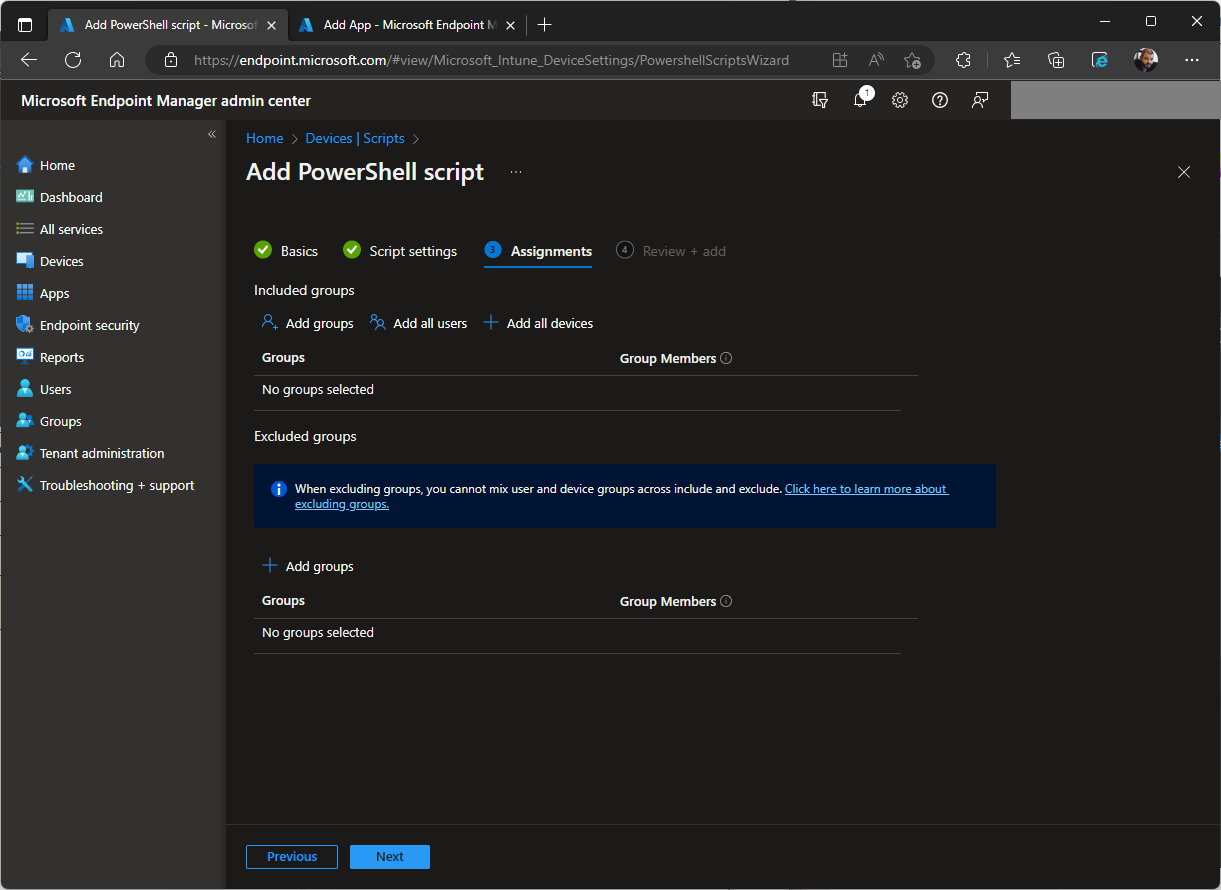Click the 'Microsoft Endpoint Manager admin center' title

(166, 100)
